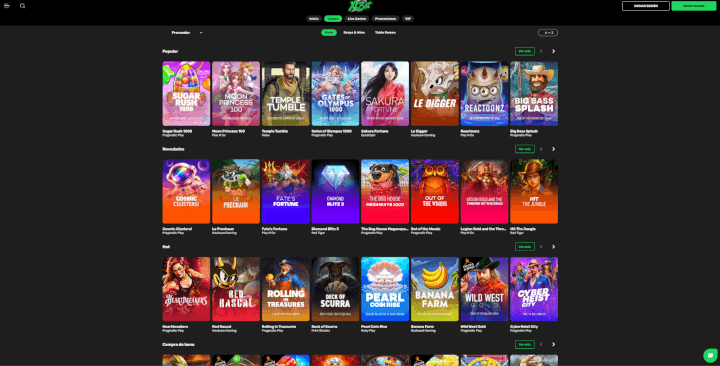720x366 pixels.
Task: Open The Dog House Megaways 1000 thumbnail
Action: [x=385, y=191]
